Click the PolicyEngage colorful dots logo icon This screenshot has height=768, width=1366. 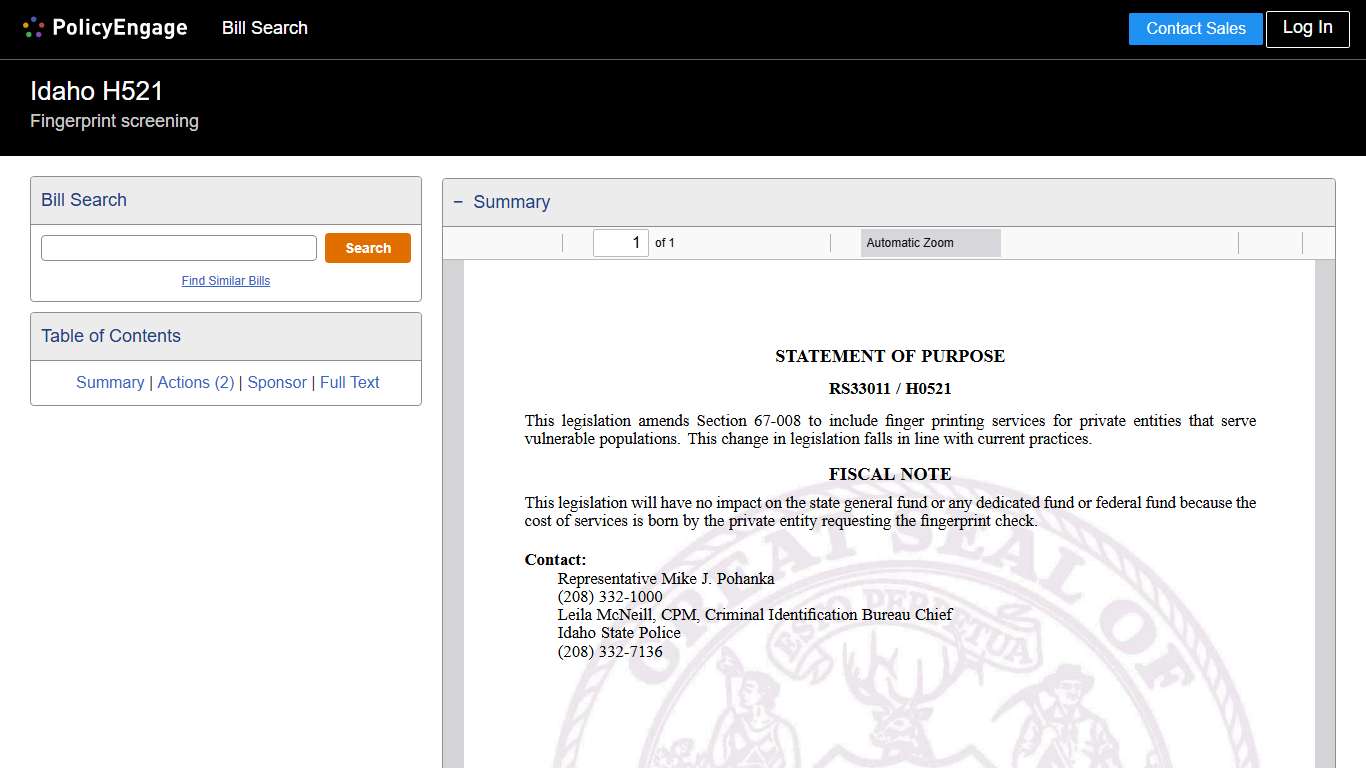[x=33, y=27]
